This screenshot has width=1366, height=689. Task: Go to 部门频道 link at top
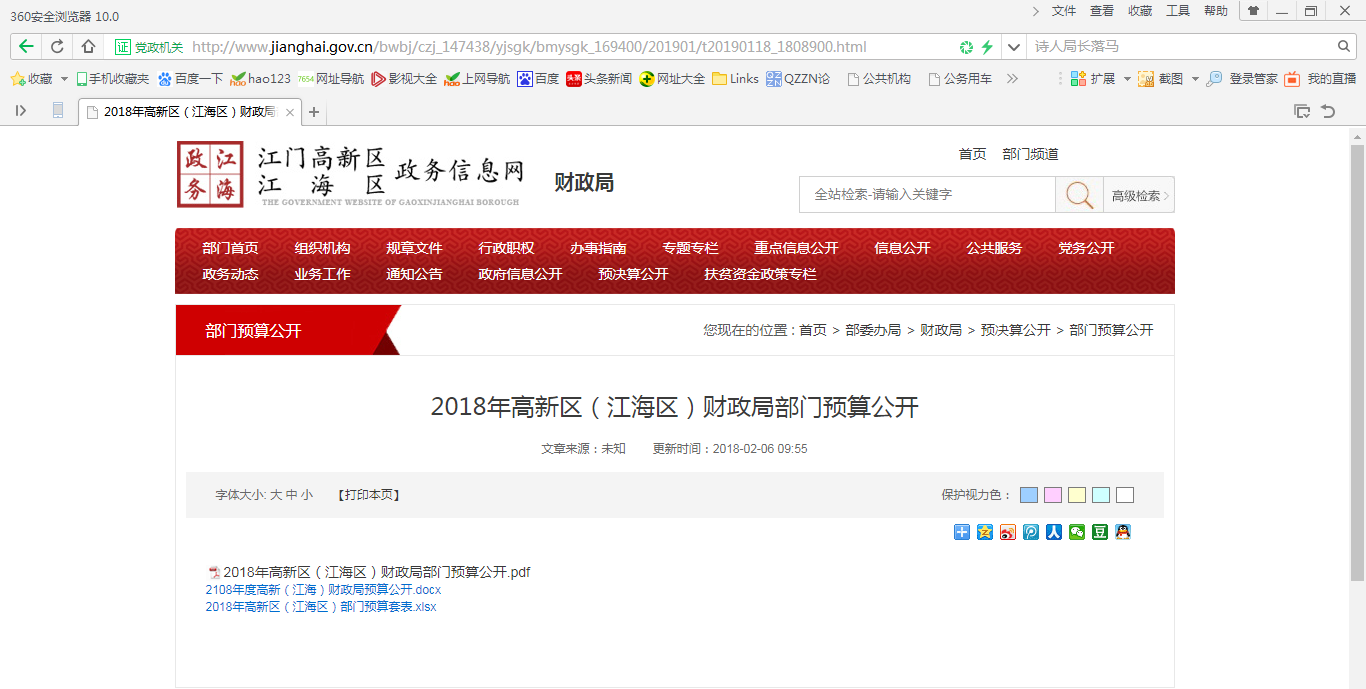pos(1031,154)
